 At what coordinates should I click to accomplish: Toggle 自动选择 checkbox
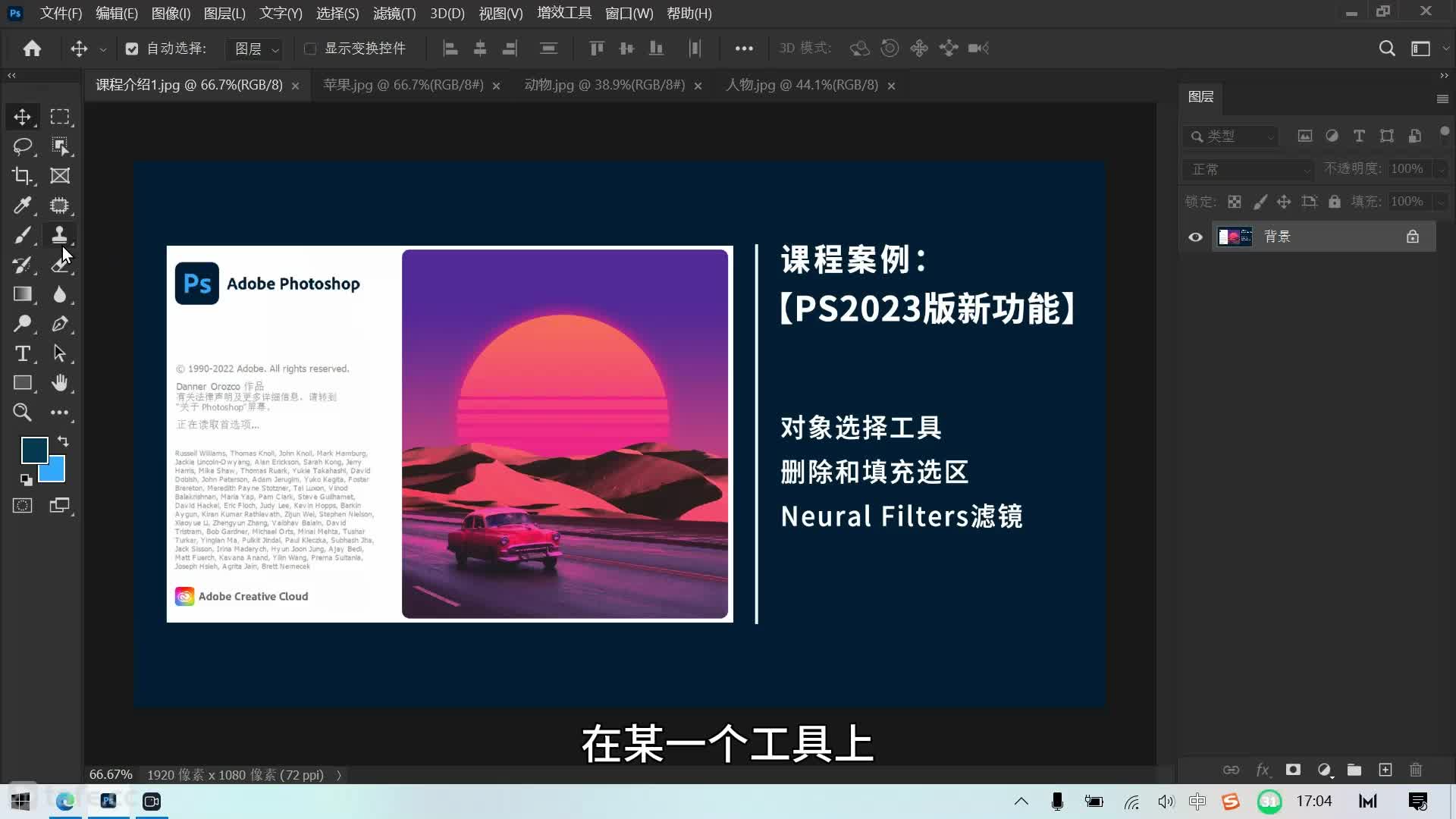pyautogui.click(x=132, y=49)
